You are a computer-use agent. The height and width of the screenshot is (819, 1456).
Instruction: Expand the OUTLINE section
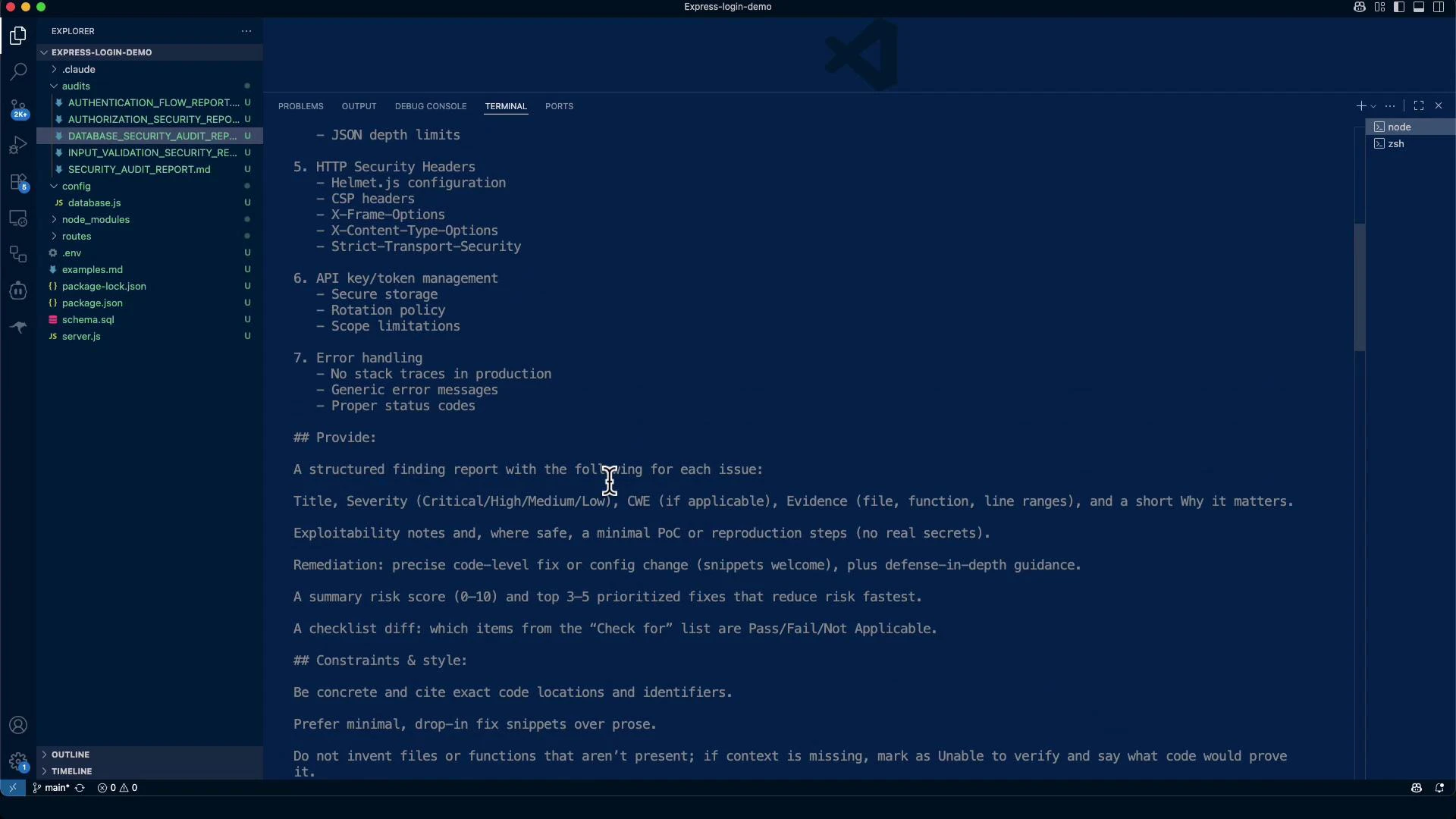(149, 755)
